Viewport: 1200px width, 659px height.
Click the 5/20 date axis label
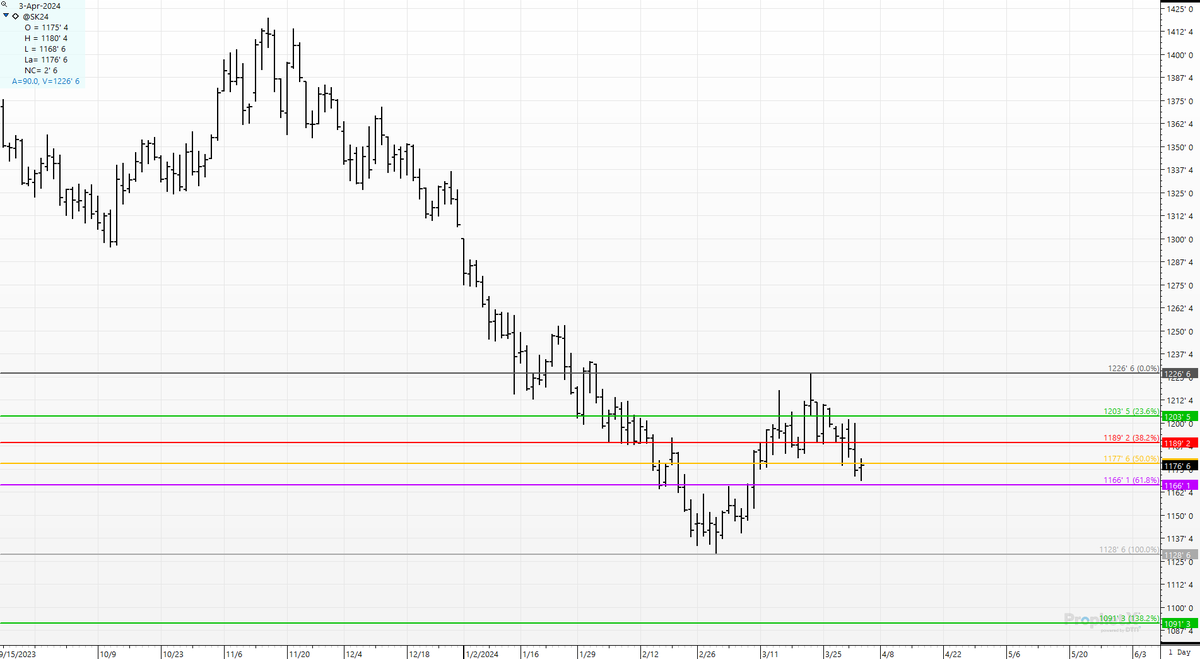(x=1078, y=655)
